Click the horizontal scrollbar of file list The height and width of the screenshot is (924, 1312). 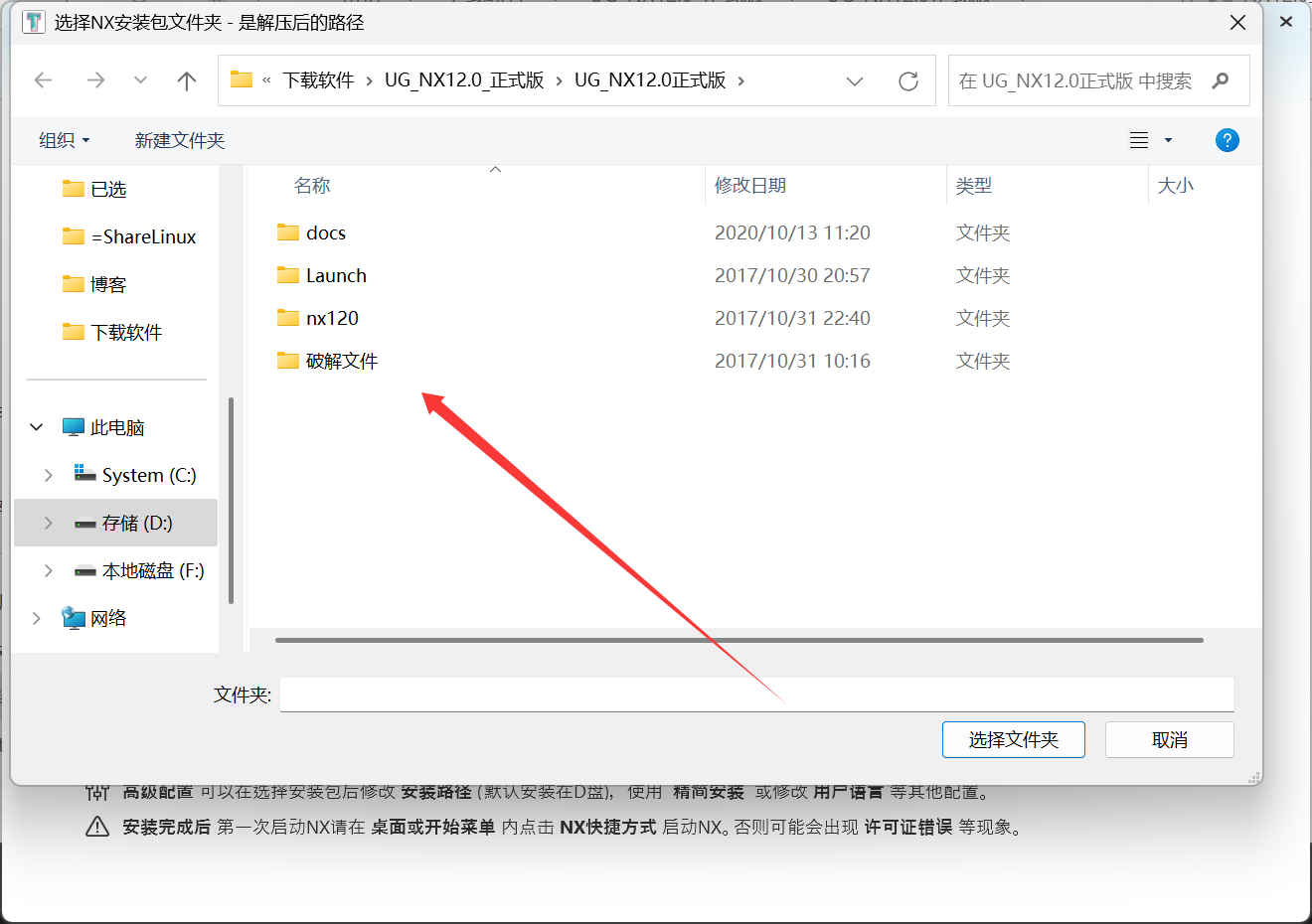pyautogui.click(x=738, y=640)
